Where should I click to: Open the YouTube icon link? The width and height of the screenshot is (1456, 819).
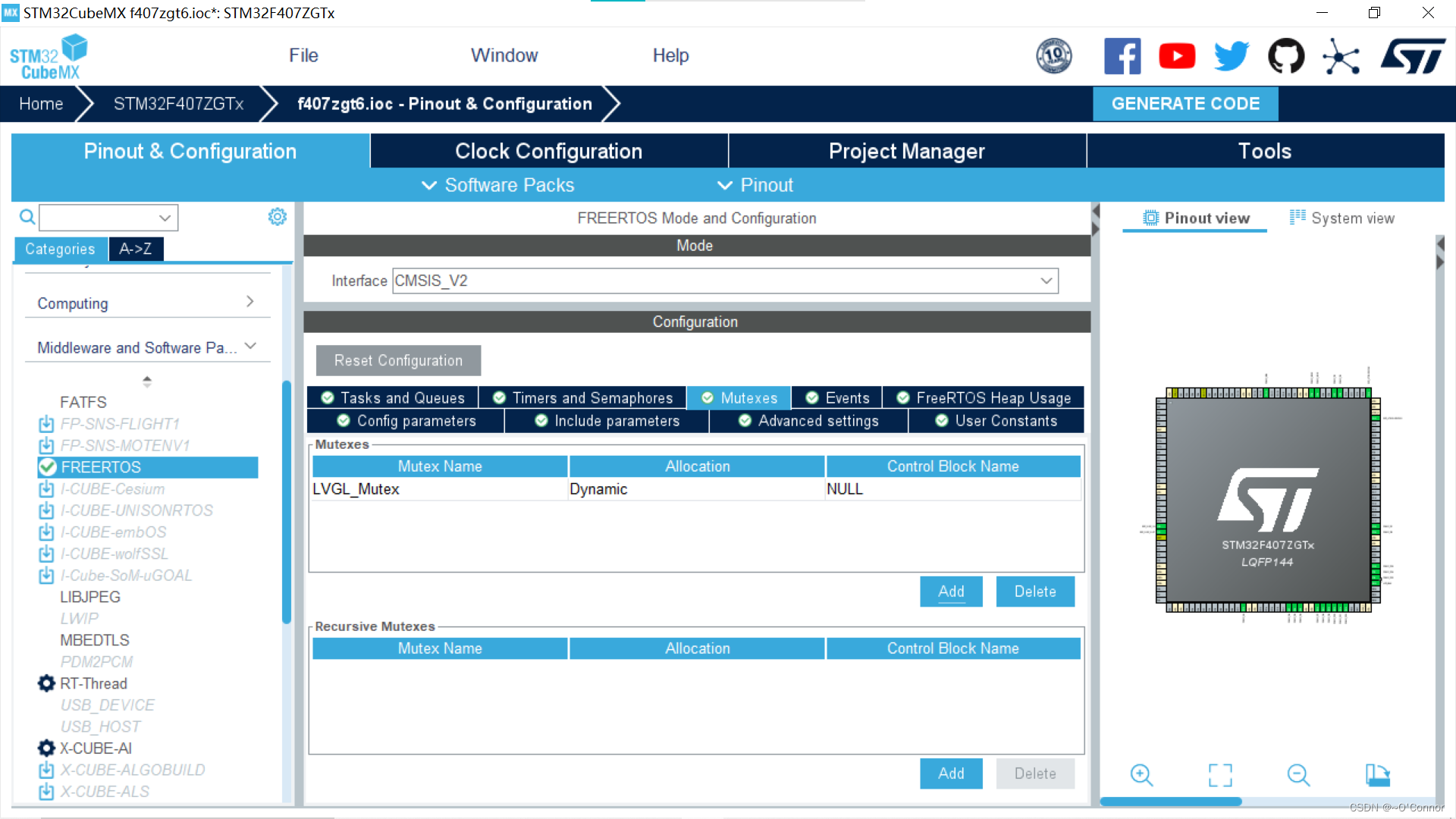pos(1177,56)
